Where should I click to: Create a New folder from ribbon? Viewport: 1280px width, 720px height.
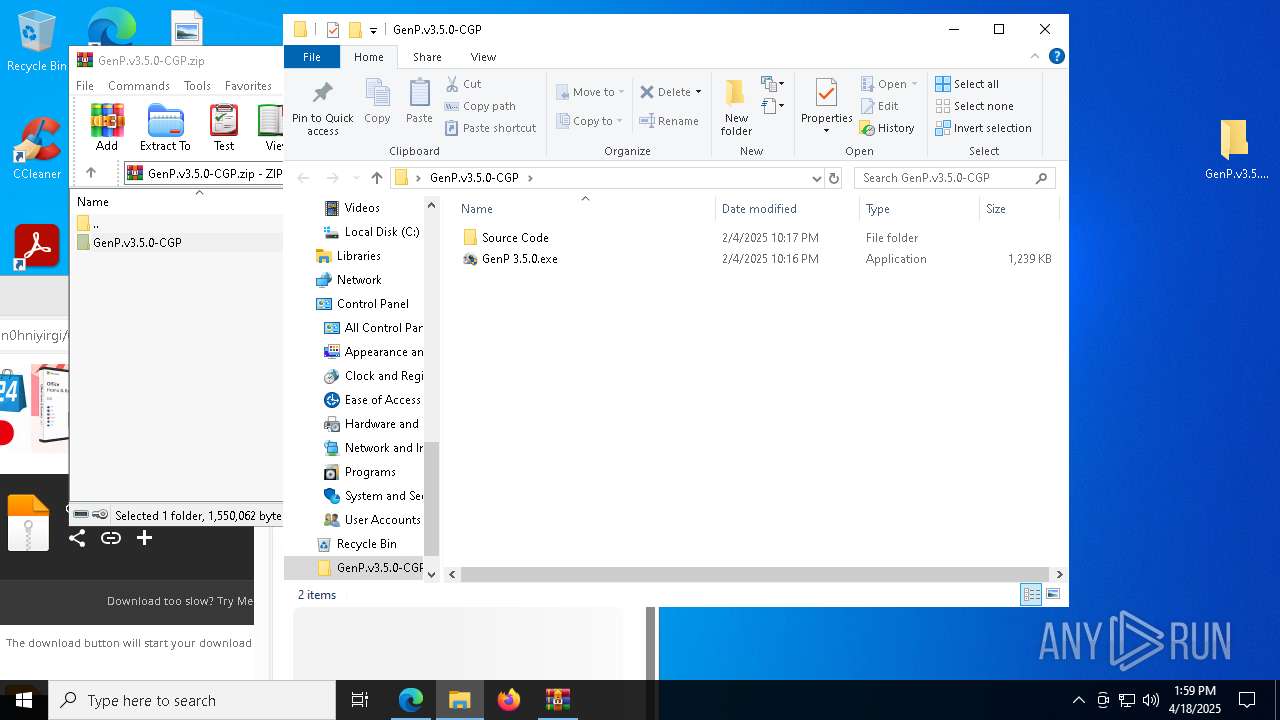pos(736,107)
